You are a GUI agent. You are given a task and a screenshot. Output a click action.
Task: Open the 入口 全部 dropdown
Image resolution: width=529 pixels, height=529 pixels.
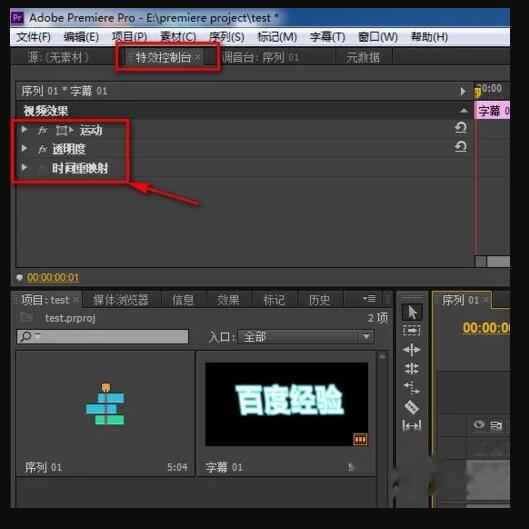click(306, 337)
